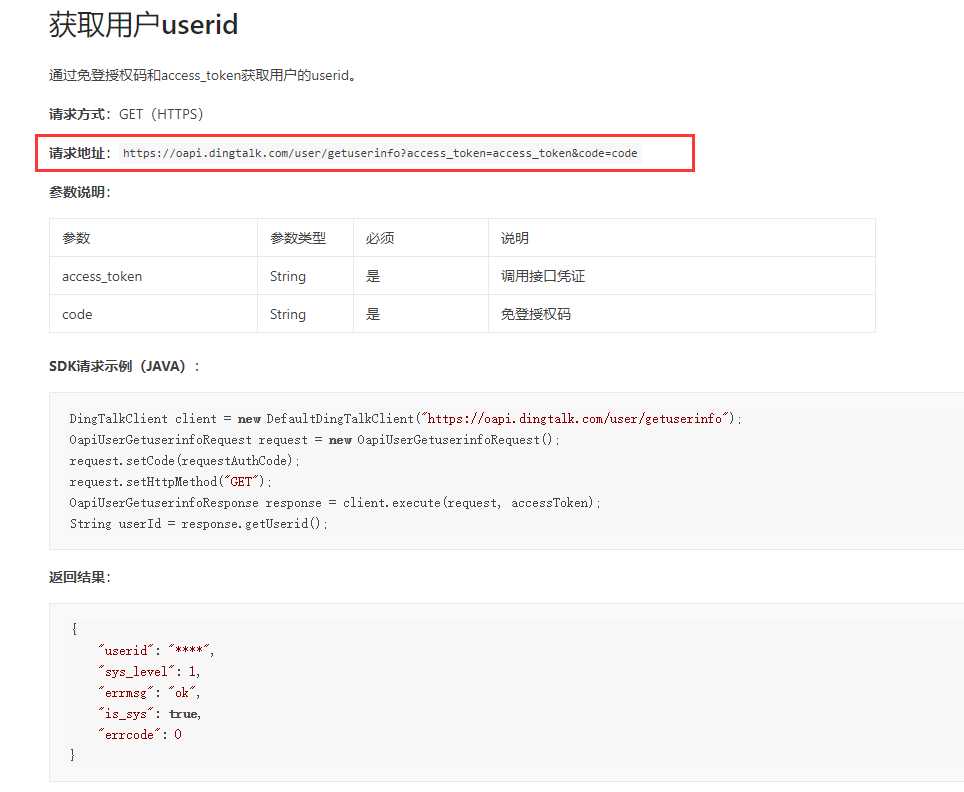Click the client.execute response code line
The height and width of the screenshot is (792, 964).
334,502
